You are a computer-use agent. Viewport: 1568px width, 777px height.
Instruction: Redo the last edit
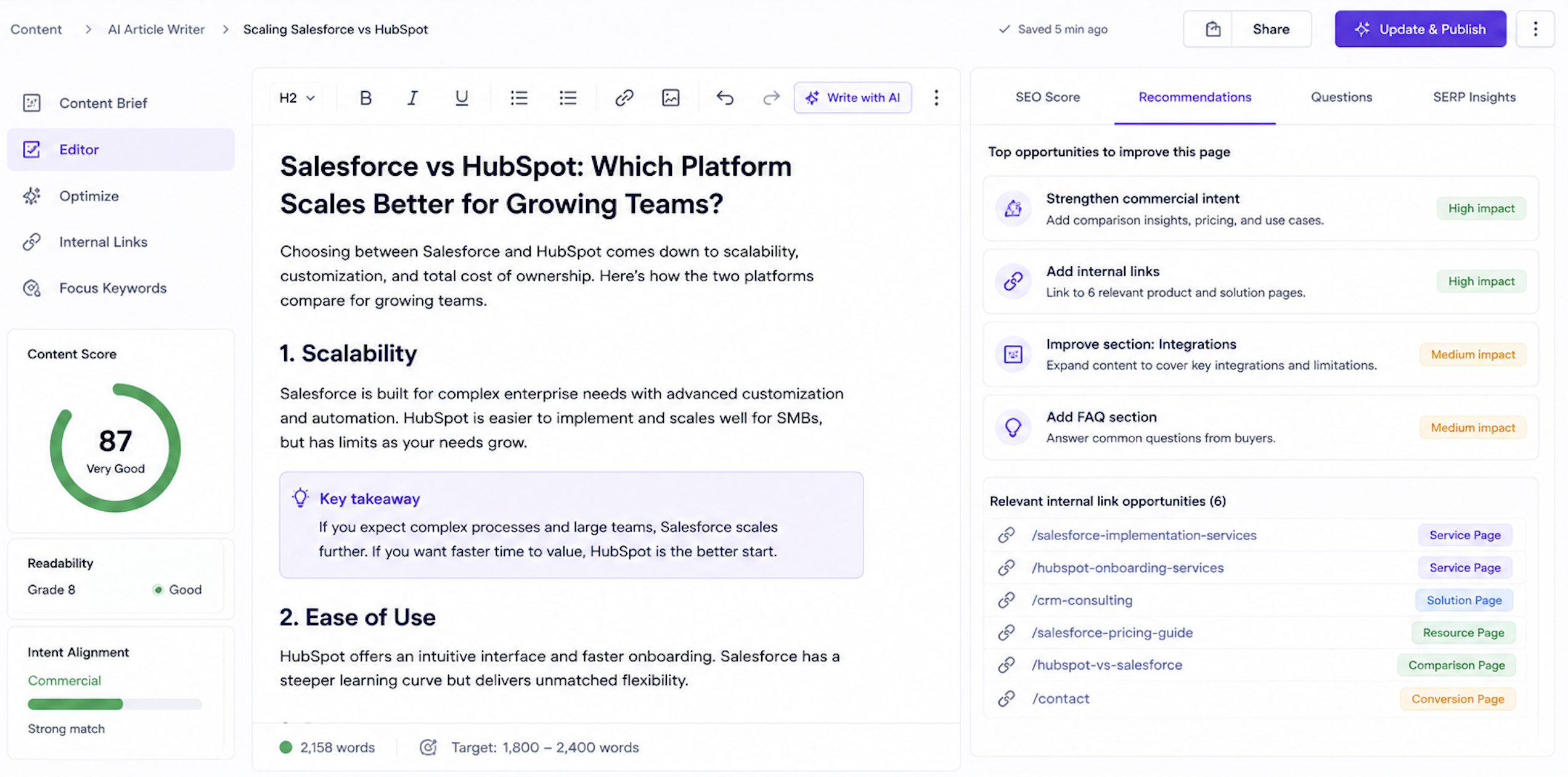tap(771, 97)
